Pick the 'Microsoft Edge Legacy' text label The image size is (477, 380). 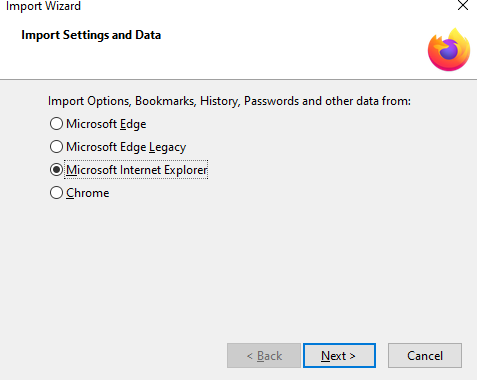126,147
